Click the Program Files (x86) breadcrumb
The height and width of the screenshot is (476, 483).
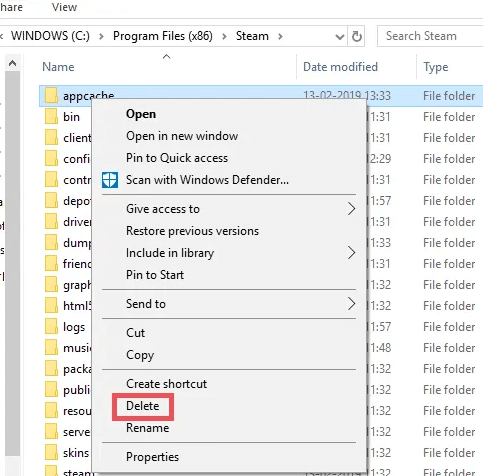163,36
